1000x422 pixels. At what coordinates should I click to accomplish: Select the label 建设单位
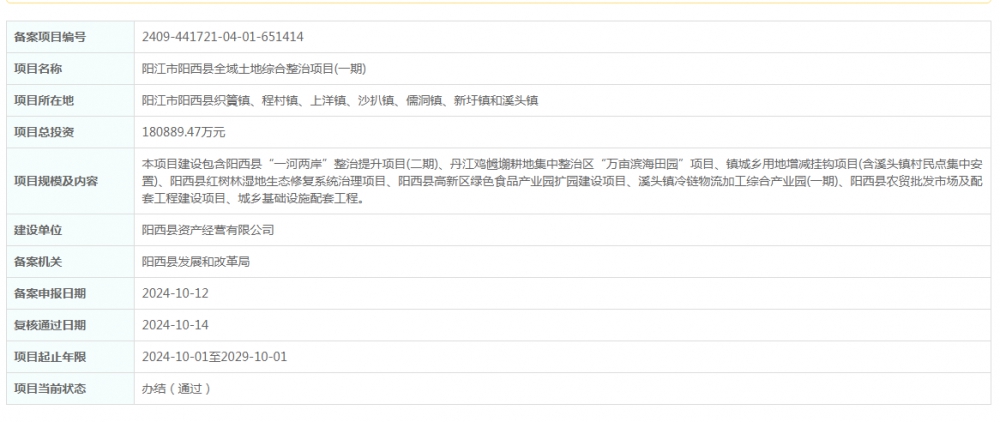pos(38,230)
